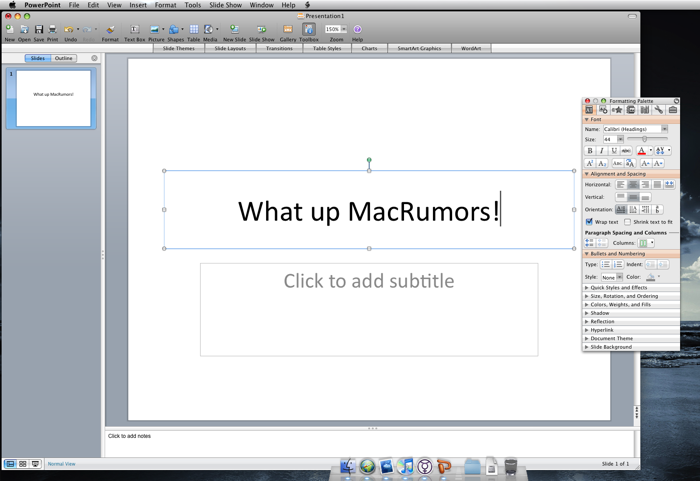Click the Shapes toolbar icon
Viewport: 700px width, 481px height.
[174, 29]
